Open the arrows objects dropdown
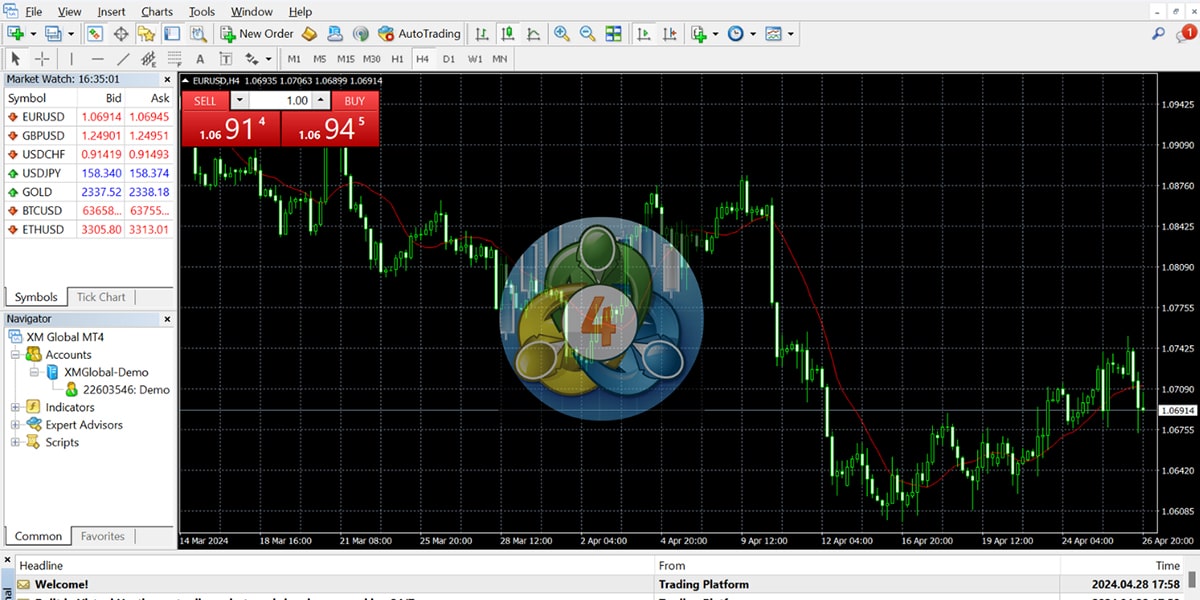1200x600 pixels. pyautogui.click(x=268, y=59)
